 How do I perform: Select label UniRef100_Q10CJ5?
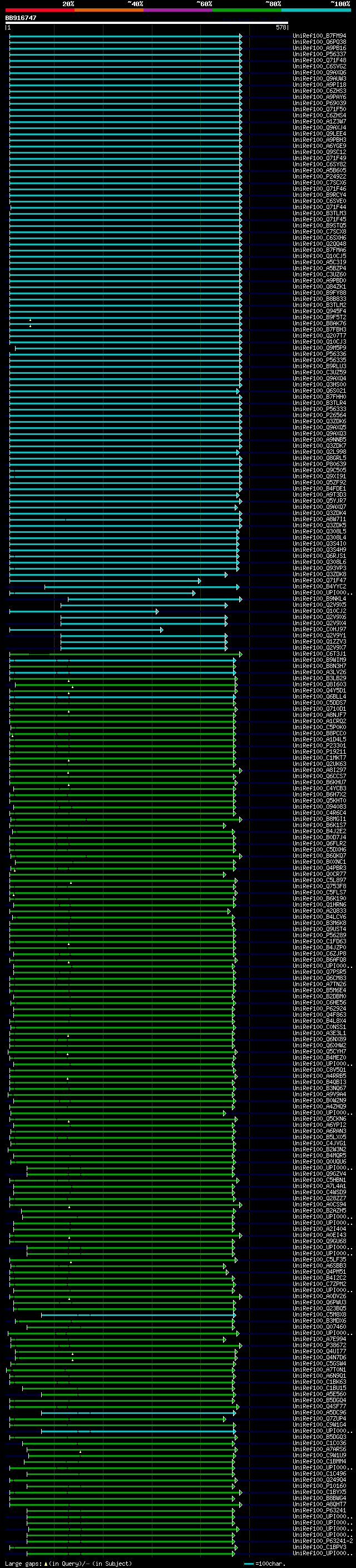(x=319, y=256)
